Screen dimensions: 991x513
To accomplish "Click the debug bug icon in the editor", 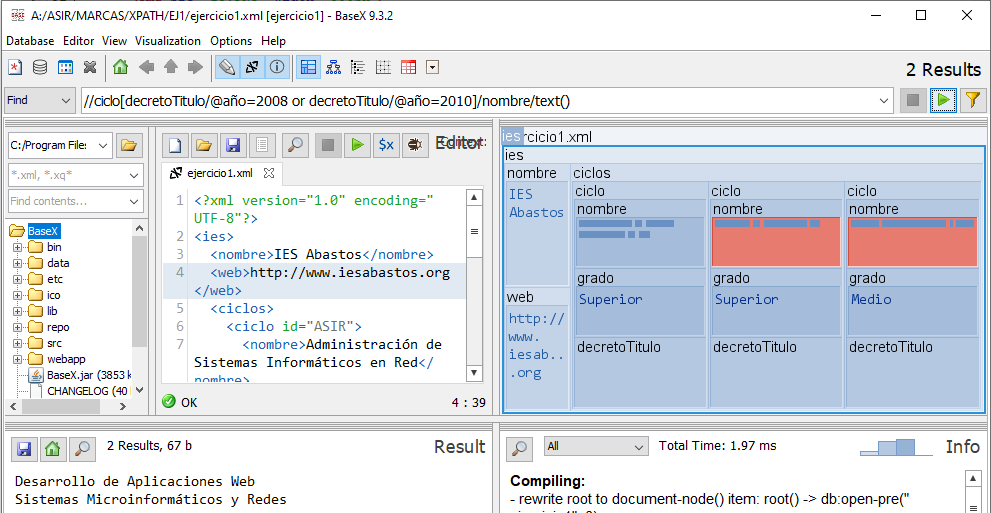I will (x=412, y=145).
